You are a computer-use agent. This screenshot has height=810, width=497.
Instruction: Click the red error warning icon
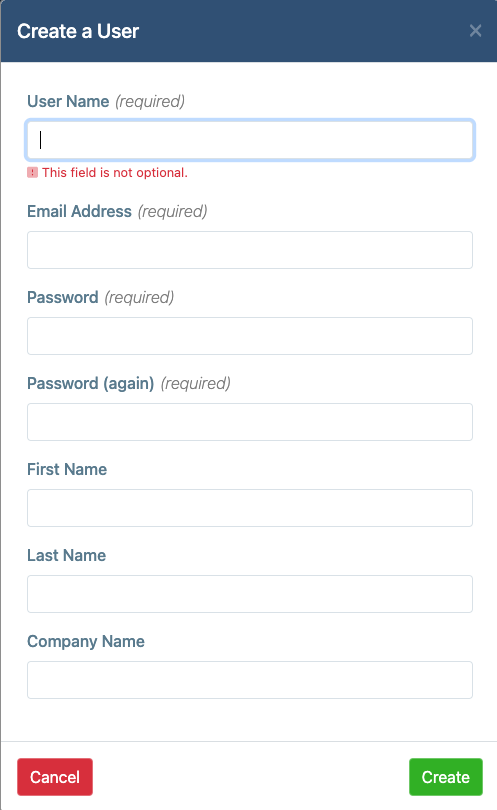pyautogui.click(x=33, y=173)
